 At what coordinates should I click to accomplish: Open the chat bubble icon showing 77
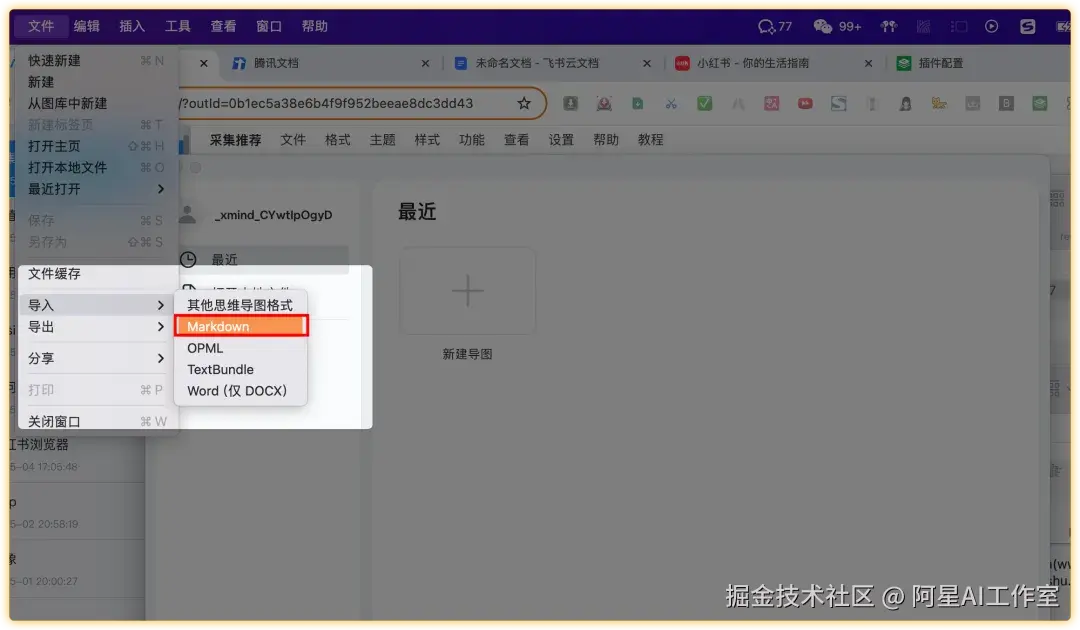click(774, 26)
